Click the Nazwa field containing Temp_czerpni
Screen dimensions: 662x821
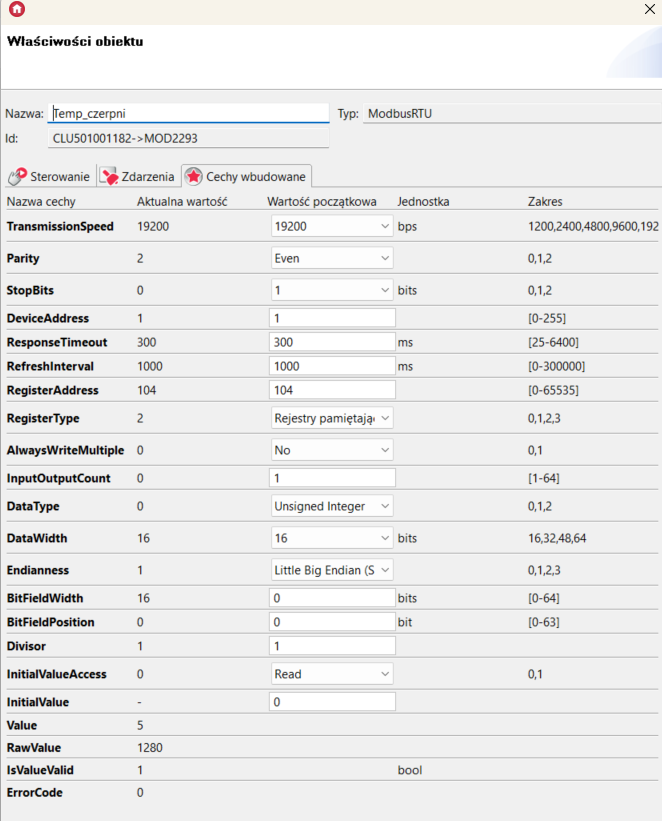[188, 114]
